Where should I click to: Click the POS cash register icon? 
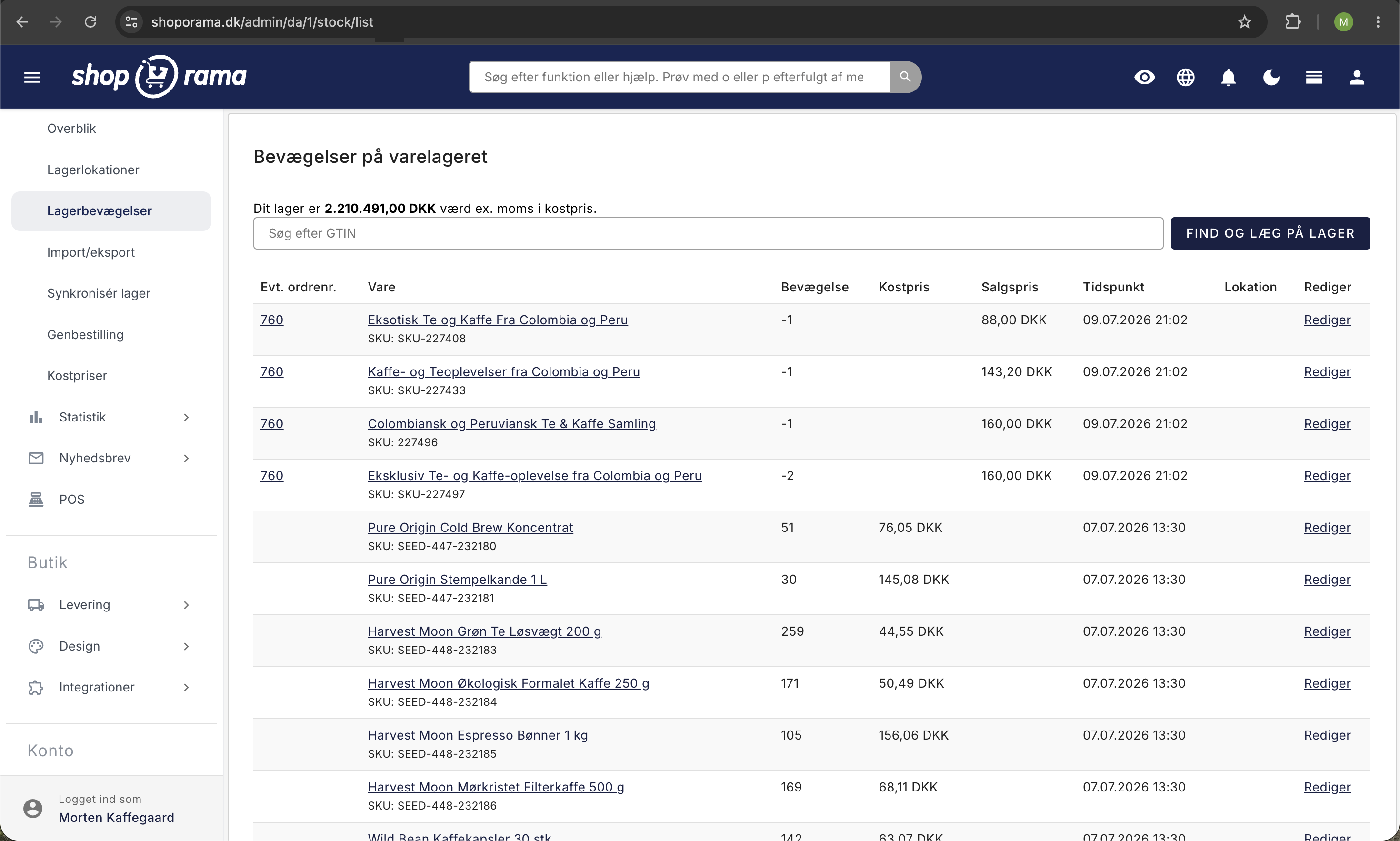(36, 499)
